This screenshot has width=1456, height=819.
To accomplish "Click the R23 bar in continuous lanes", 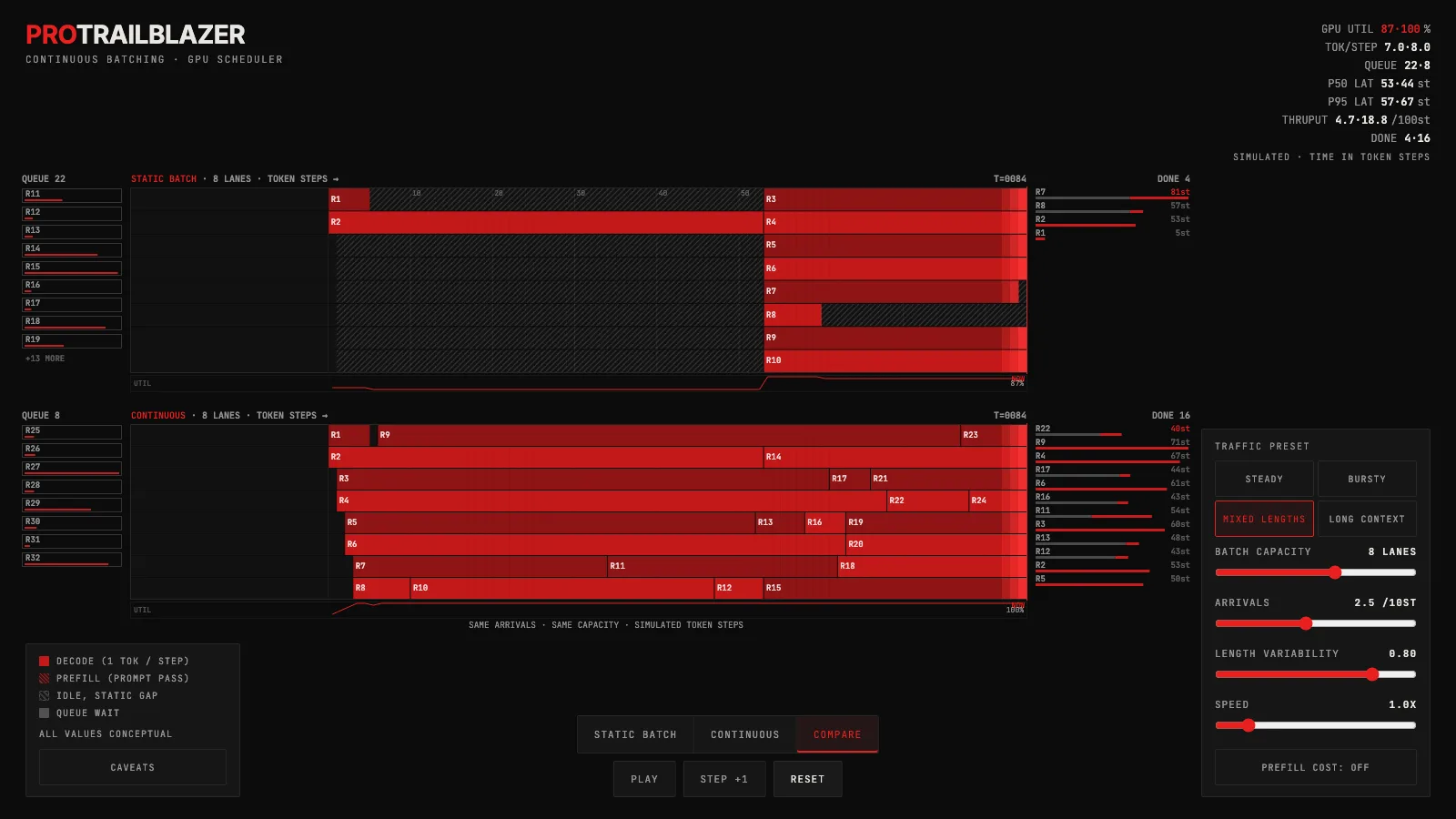I will point(994,435).
